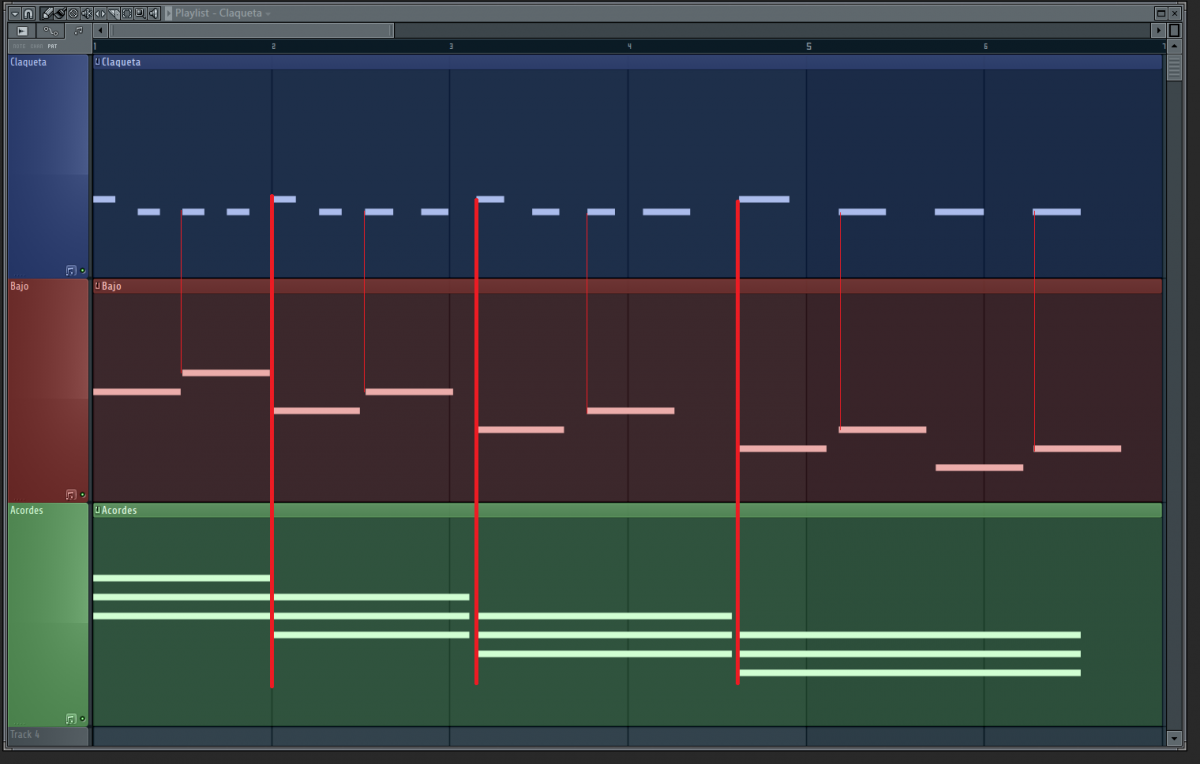Image resolution: width=1200 pixels, height=764 pixels.
Task: Click bar 3 on the timeline ruler
Action: point(451,46)
